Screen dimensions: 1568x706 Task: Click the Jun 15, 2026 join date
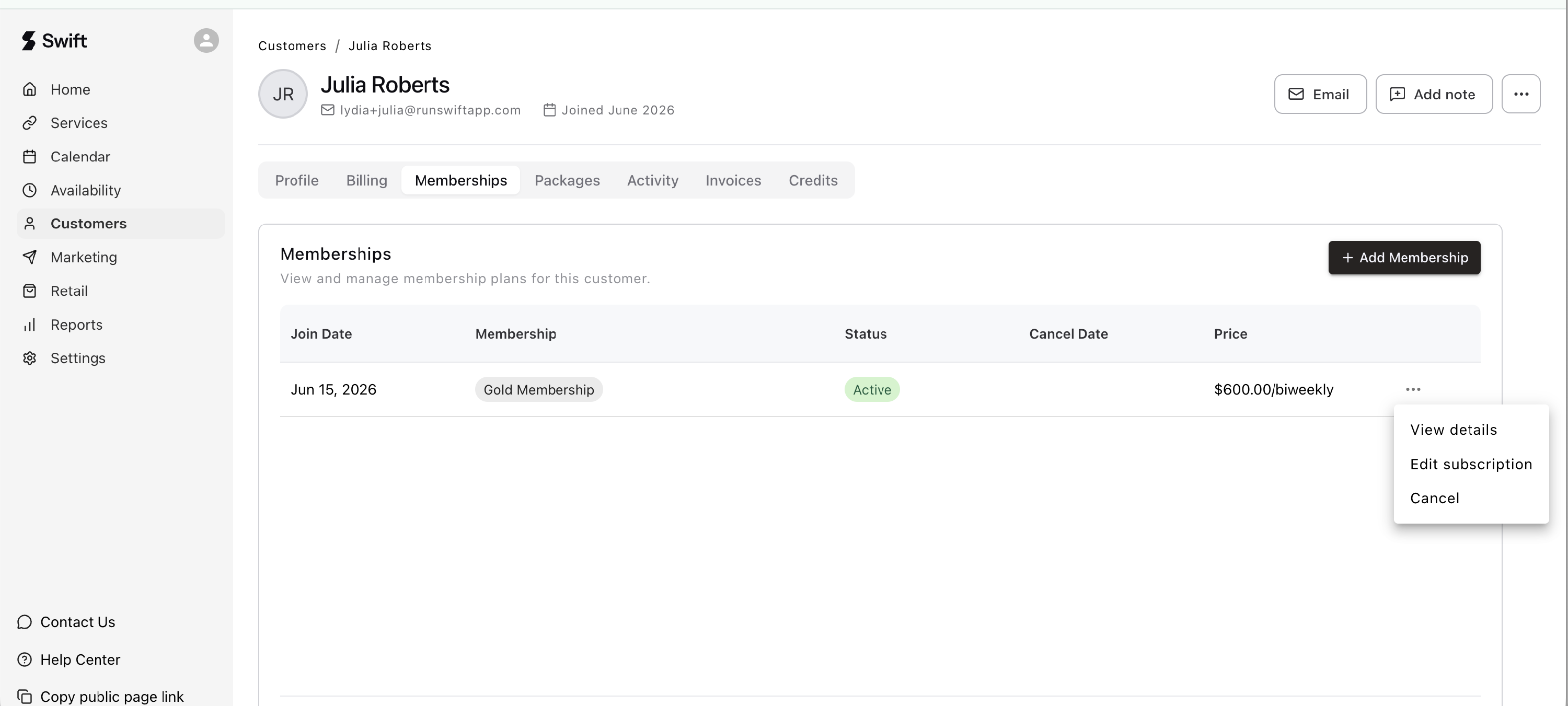coord(333,389)
